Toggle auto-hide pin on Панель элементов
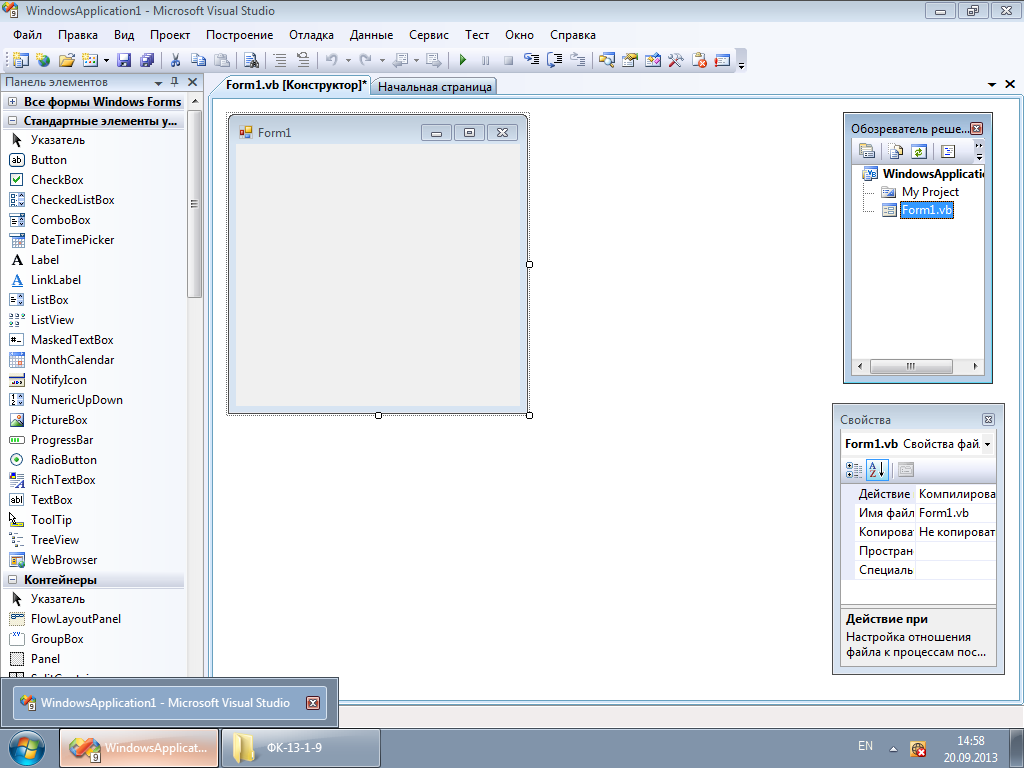This screenshot has width=1024, height=768. coord(174,82)
